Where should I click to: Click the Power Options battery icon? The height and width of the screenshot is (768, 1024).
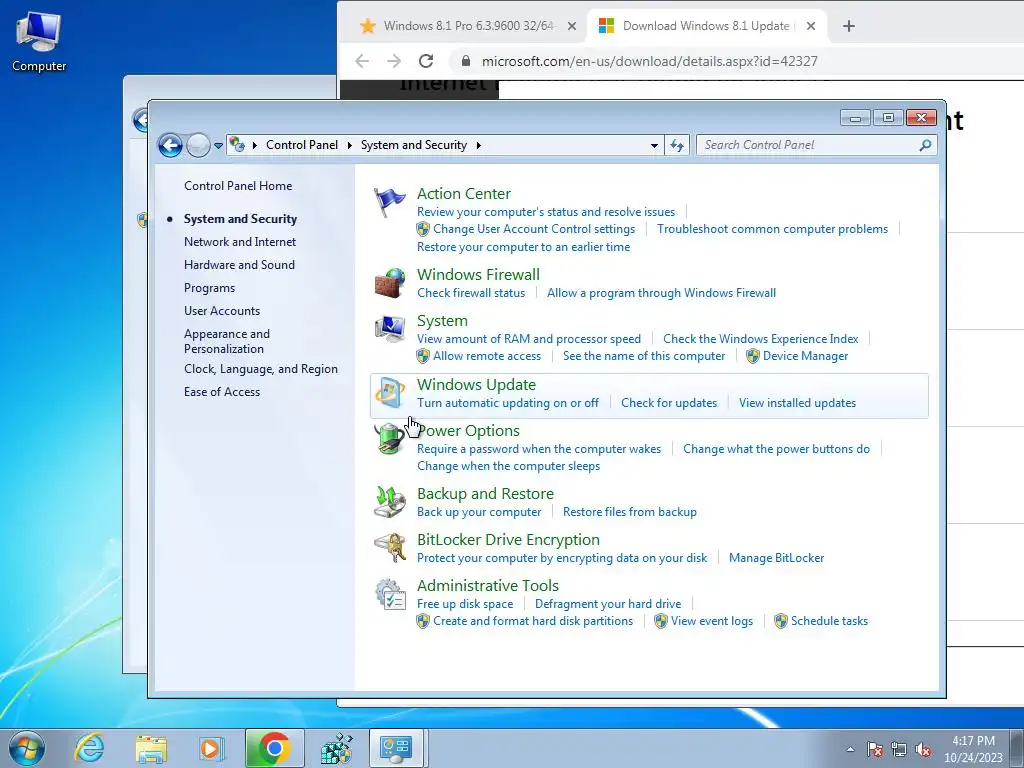[390, 439]
